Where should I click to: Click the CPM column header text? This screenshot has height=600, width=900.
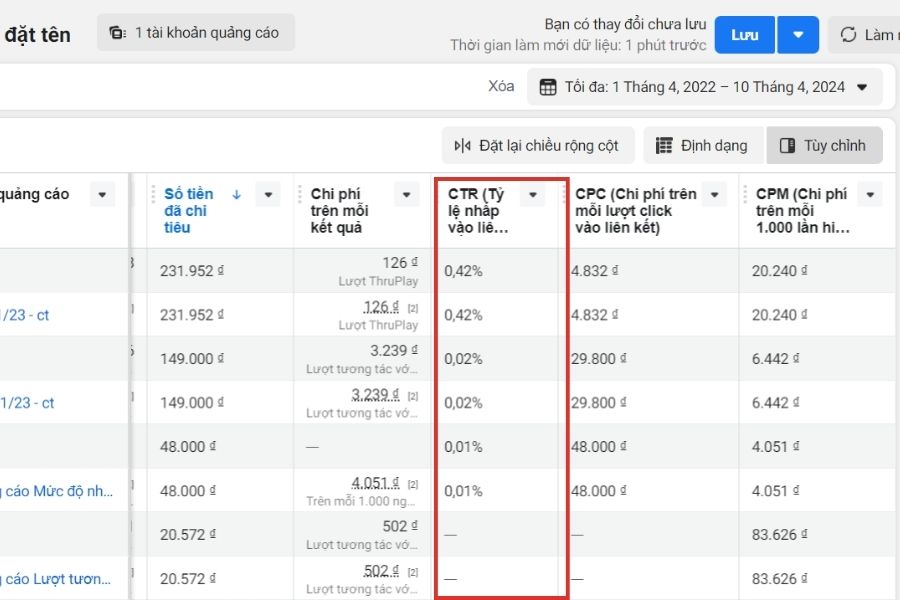(x=802, y=211)
